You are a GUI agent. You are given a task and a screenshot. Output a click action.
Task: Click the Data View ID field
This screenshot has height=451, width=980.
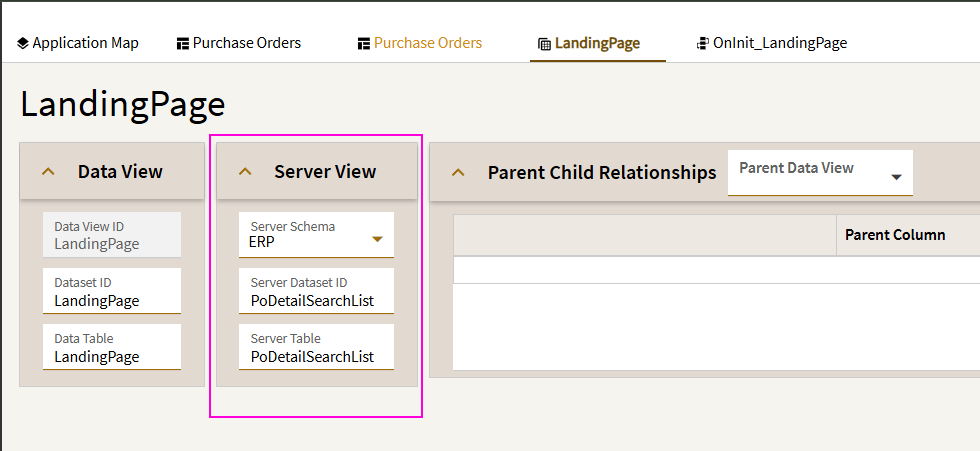112,235
